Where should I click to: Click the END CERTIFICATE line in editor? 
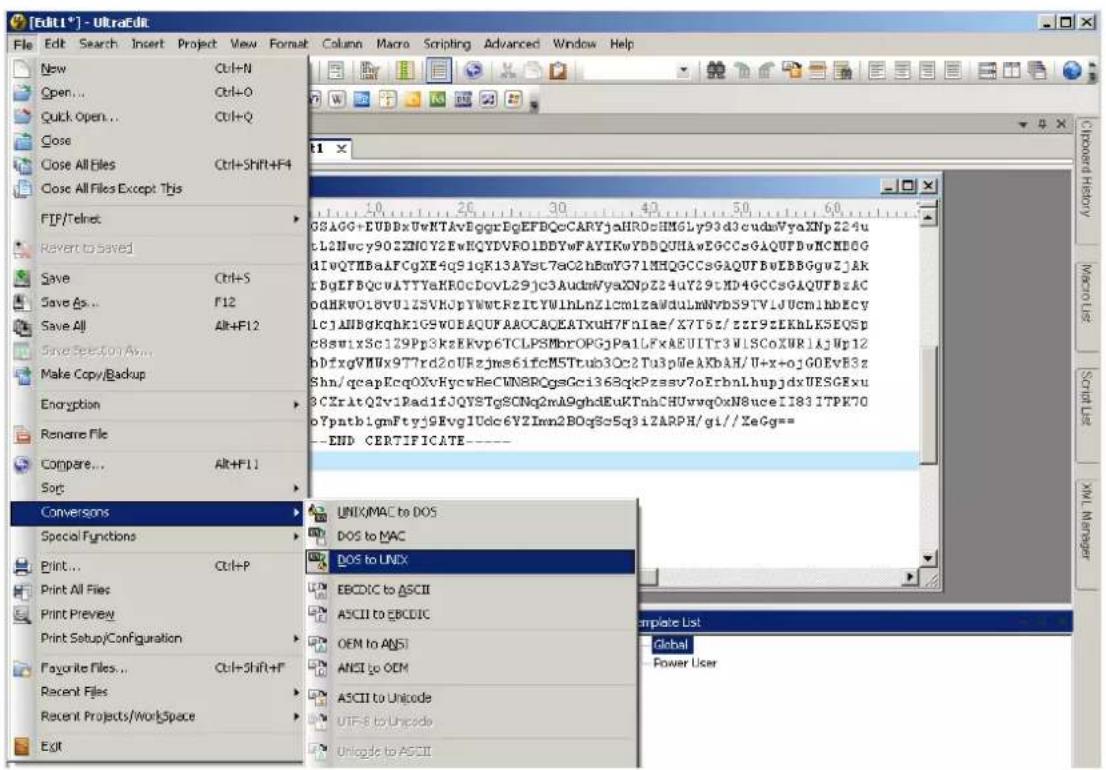coord(409,441)
